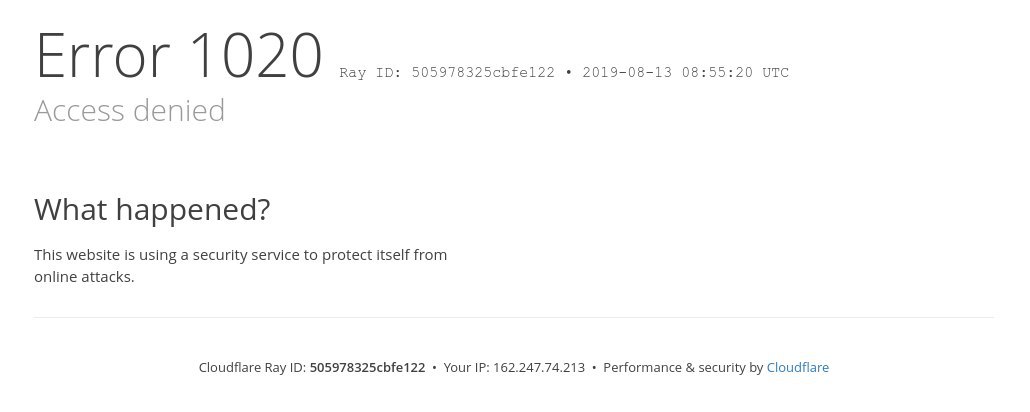Click the word "Error" in the heading

pyautogui.click(x=102, y=57)
